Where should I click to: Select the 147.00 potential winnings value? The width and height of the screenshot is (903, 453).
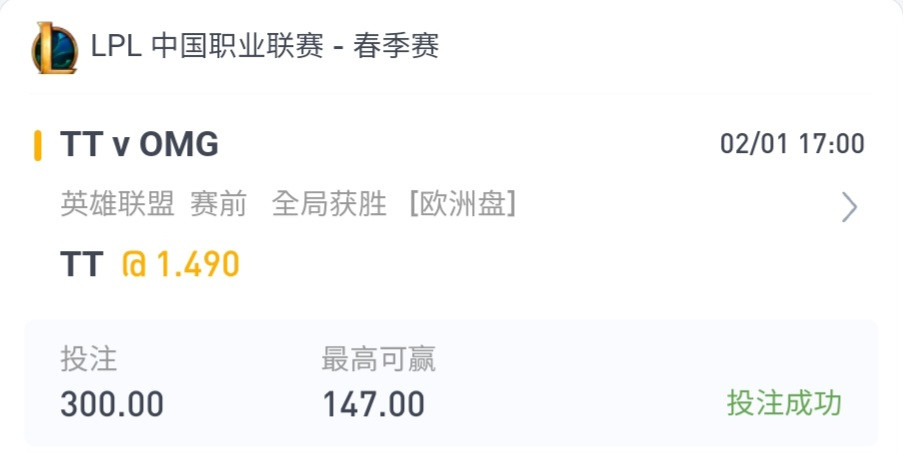(x=373, y=403)
